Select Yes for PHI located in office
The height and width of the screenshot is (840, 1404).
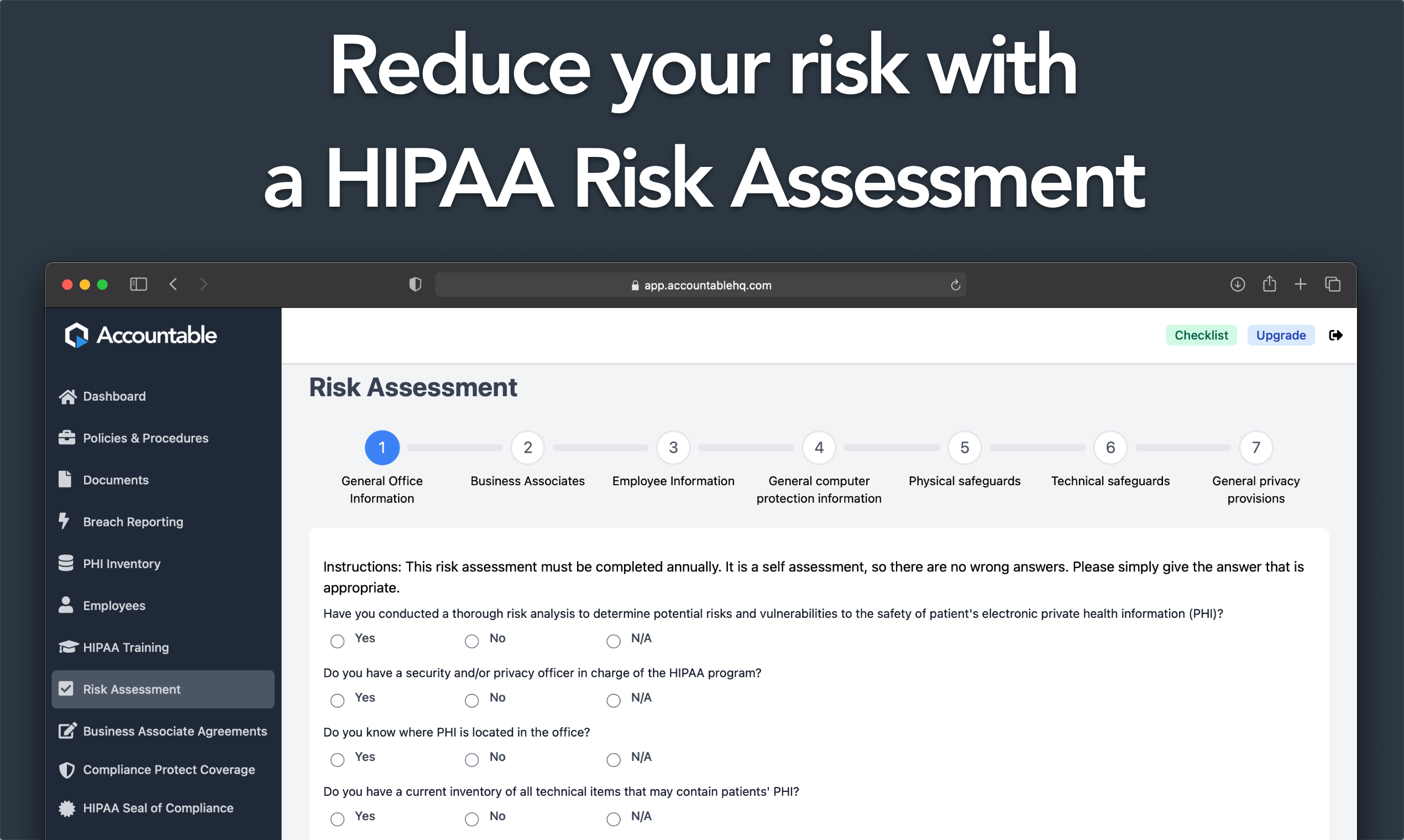[337, 760]
